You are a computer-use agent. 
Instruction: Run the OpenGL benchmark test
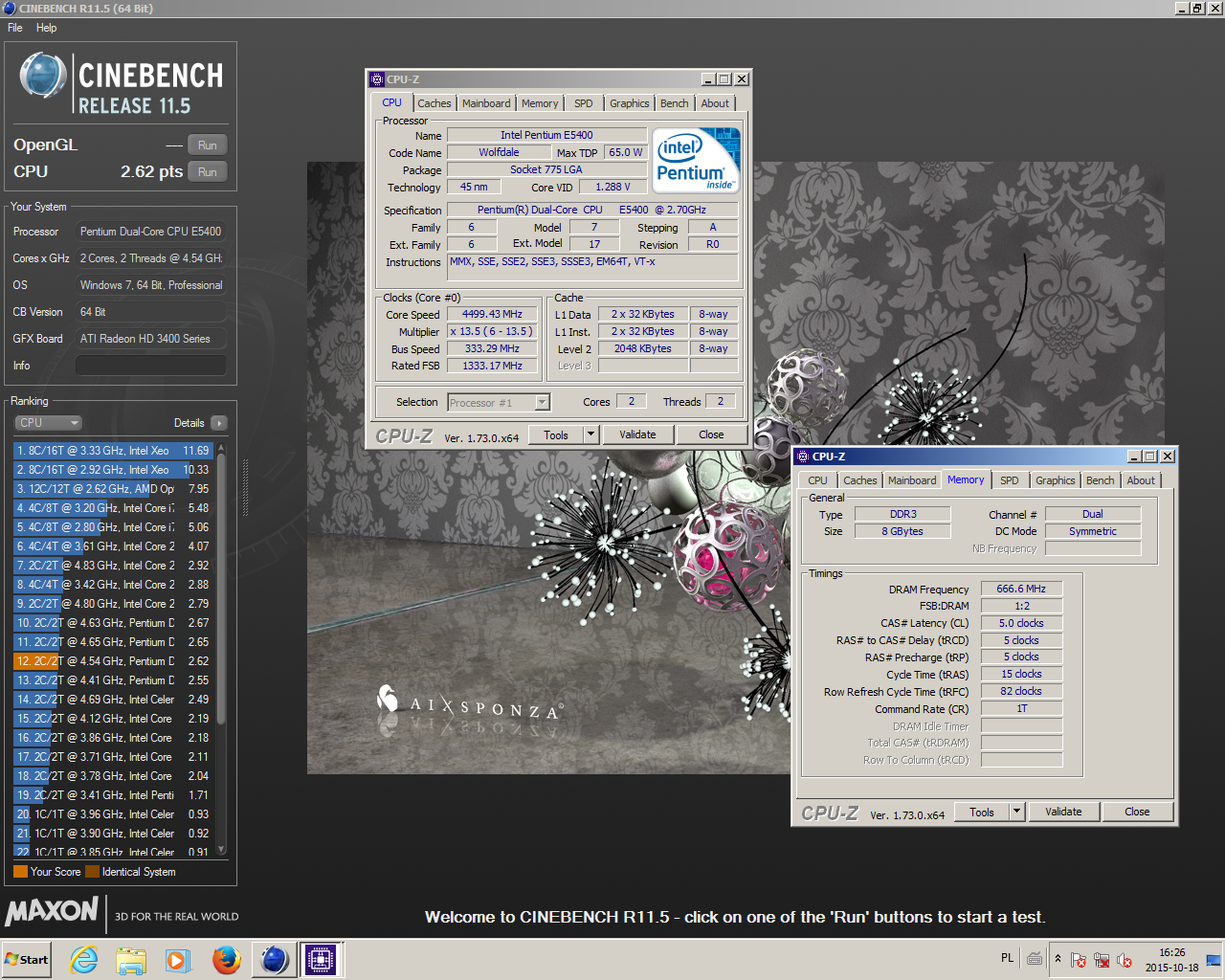click(208, 145)
